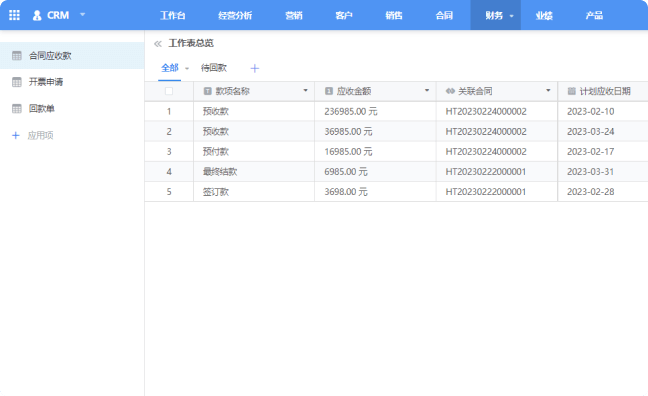Collapse sidebar with double chevron icon

157,43
